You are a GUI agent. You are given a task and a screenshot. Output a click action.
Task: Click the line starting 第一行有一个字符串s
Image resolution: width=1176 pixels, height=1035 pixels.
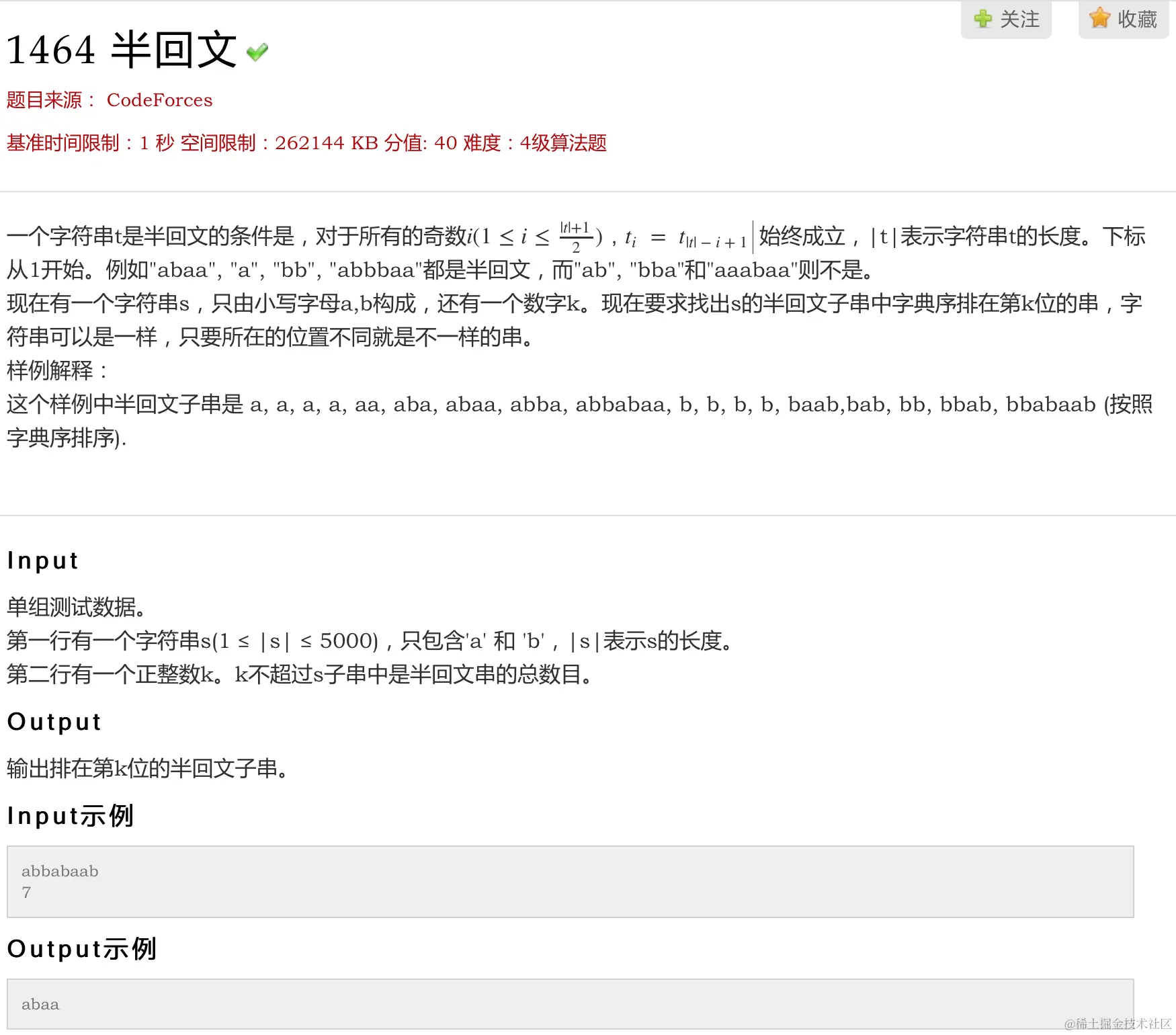click(370, 640)
